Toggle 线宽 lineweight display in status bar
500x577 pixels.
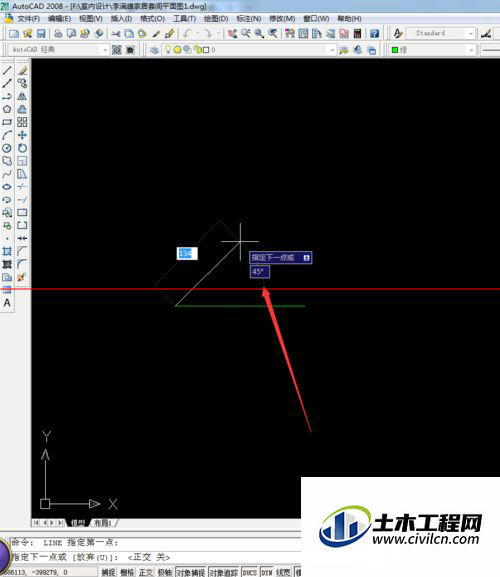(x=283, y=572)
